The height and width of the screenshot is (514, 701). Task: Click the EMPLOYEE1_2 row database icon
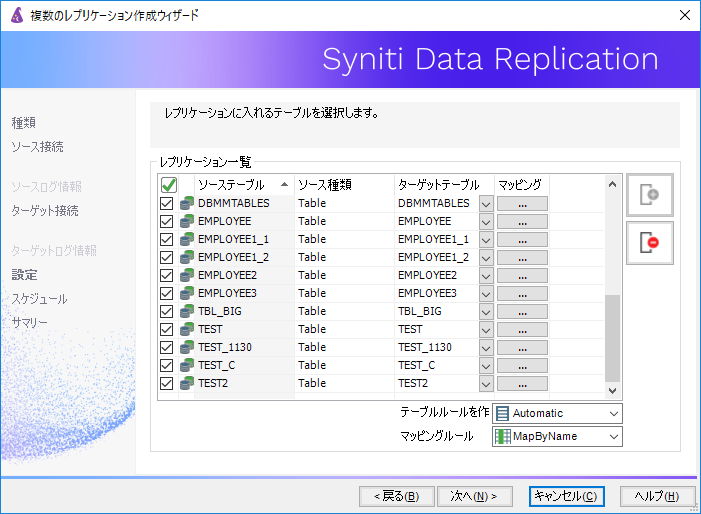tap(186, 257)
